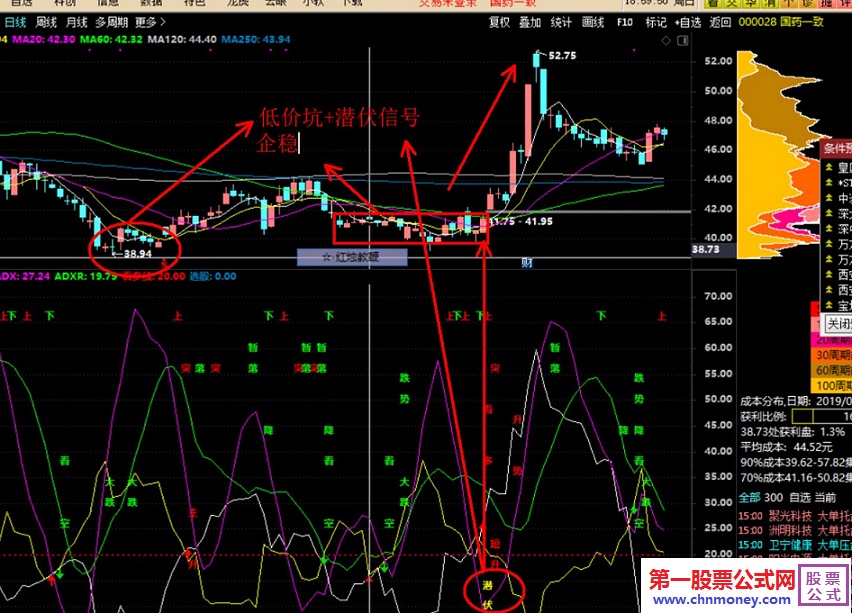Click the 财 financial marker below the chart
The image size is (852, 613).
click(x=527, y=263)
